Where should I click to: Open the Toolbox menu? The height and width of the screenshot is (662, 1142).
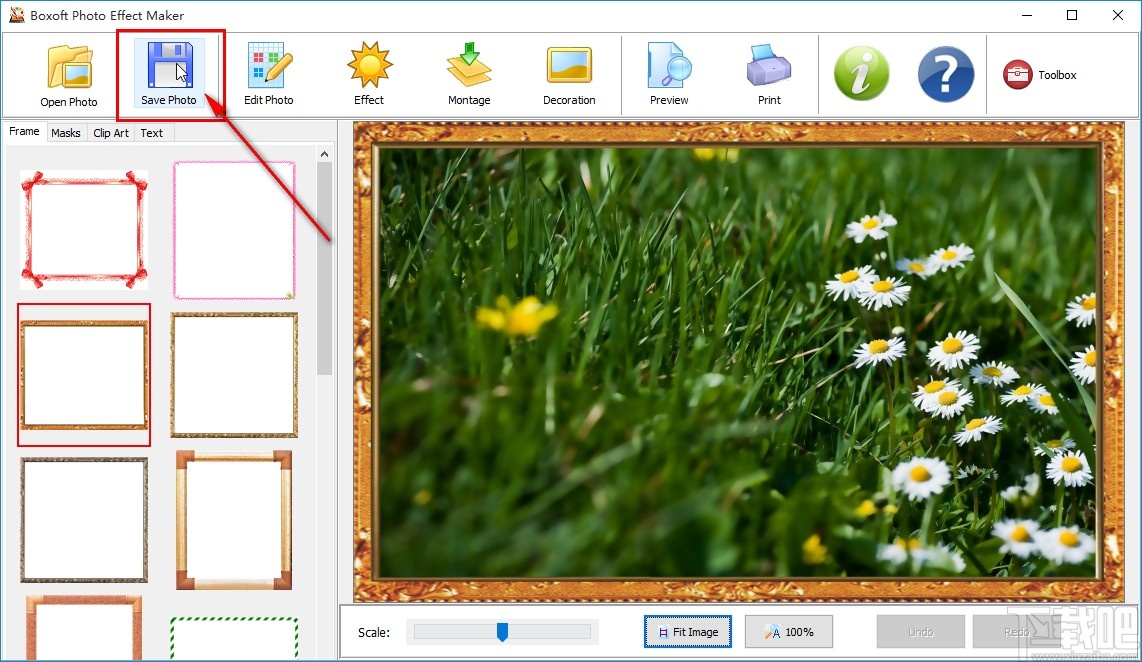point(1040,74)
